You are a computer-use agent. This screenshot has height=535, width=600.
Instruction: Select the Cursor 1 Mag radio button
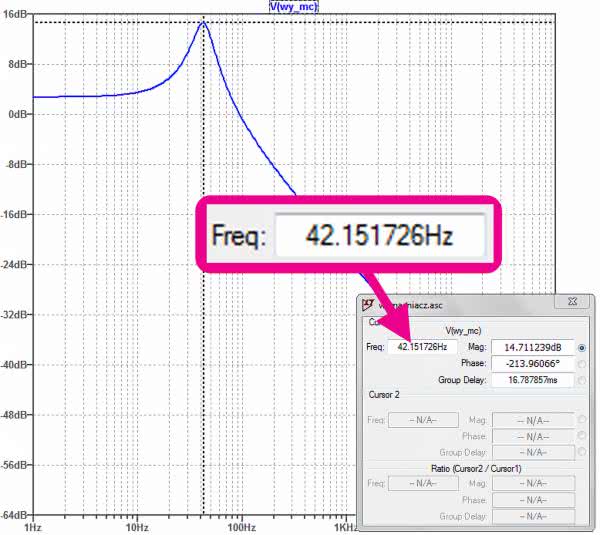coord(582,348)
